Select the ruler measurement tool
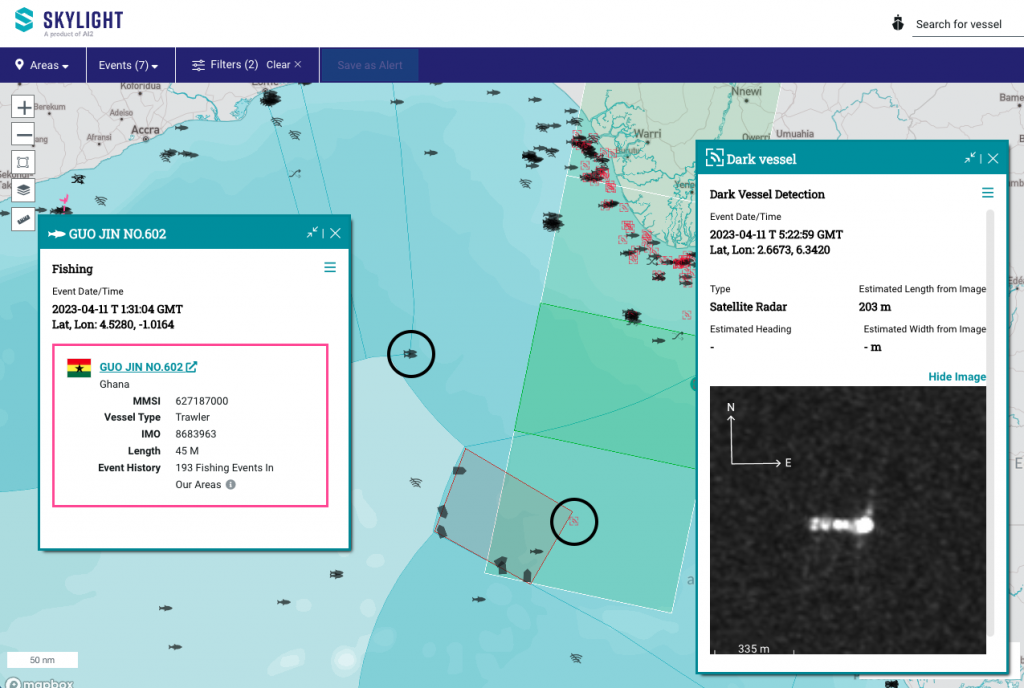Viewport: 1024px width, 688px height. pyautogui.click(x=22, y=218)
